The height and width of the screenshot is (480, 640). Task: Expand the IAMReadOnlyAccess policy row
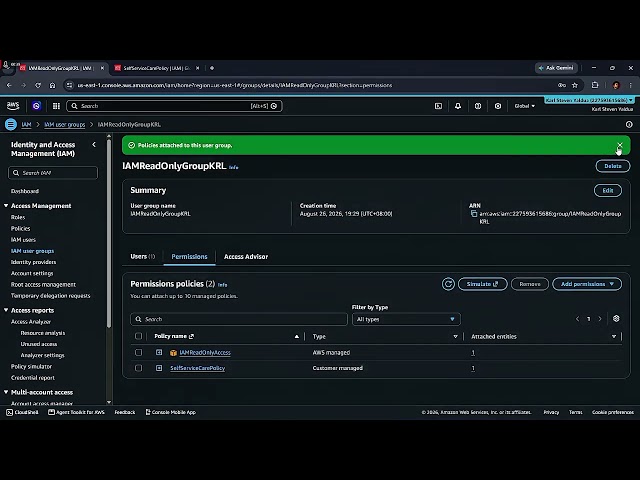(159, 352)
